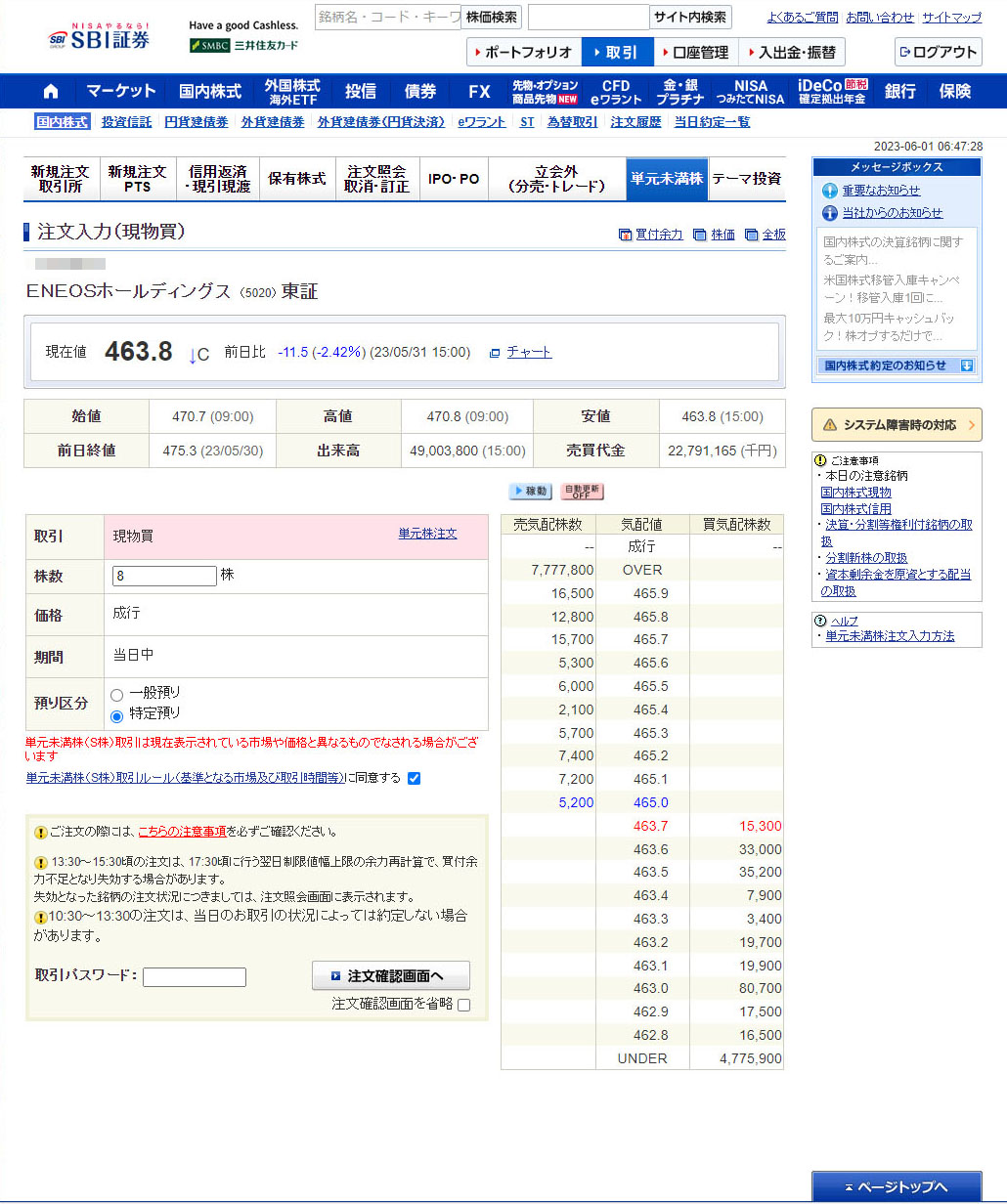1007x1204 pixels.
Task: Uncheck the S株 trading rules agreement checkbox
Action: click(414, 778)
